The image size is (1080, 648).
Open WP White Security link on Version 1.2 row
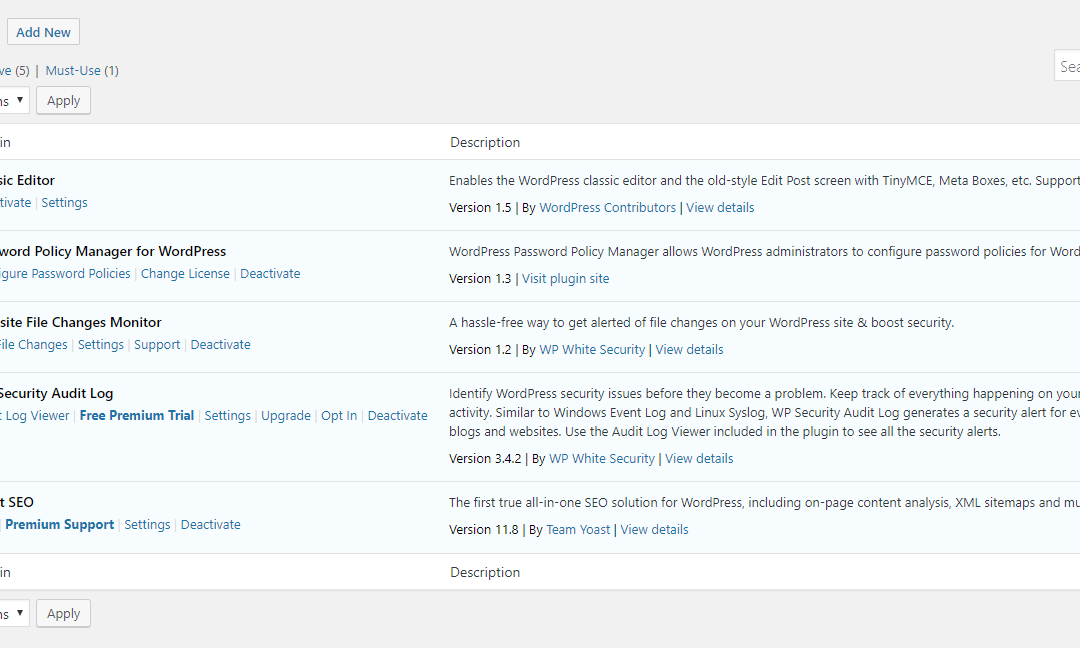coord(592,349)
